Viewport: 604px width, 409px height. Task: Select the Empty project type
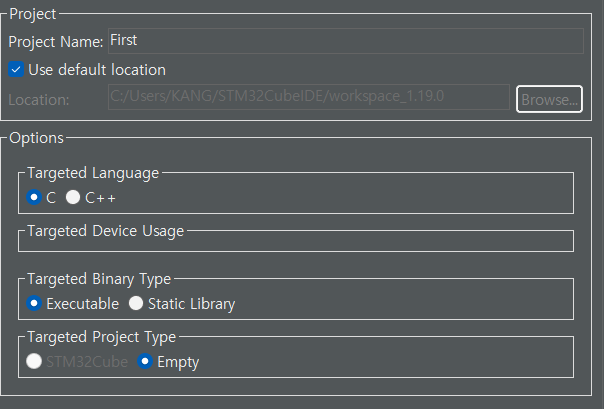145,361
